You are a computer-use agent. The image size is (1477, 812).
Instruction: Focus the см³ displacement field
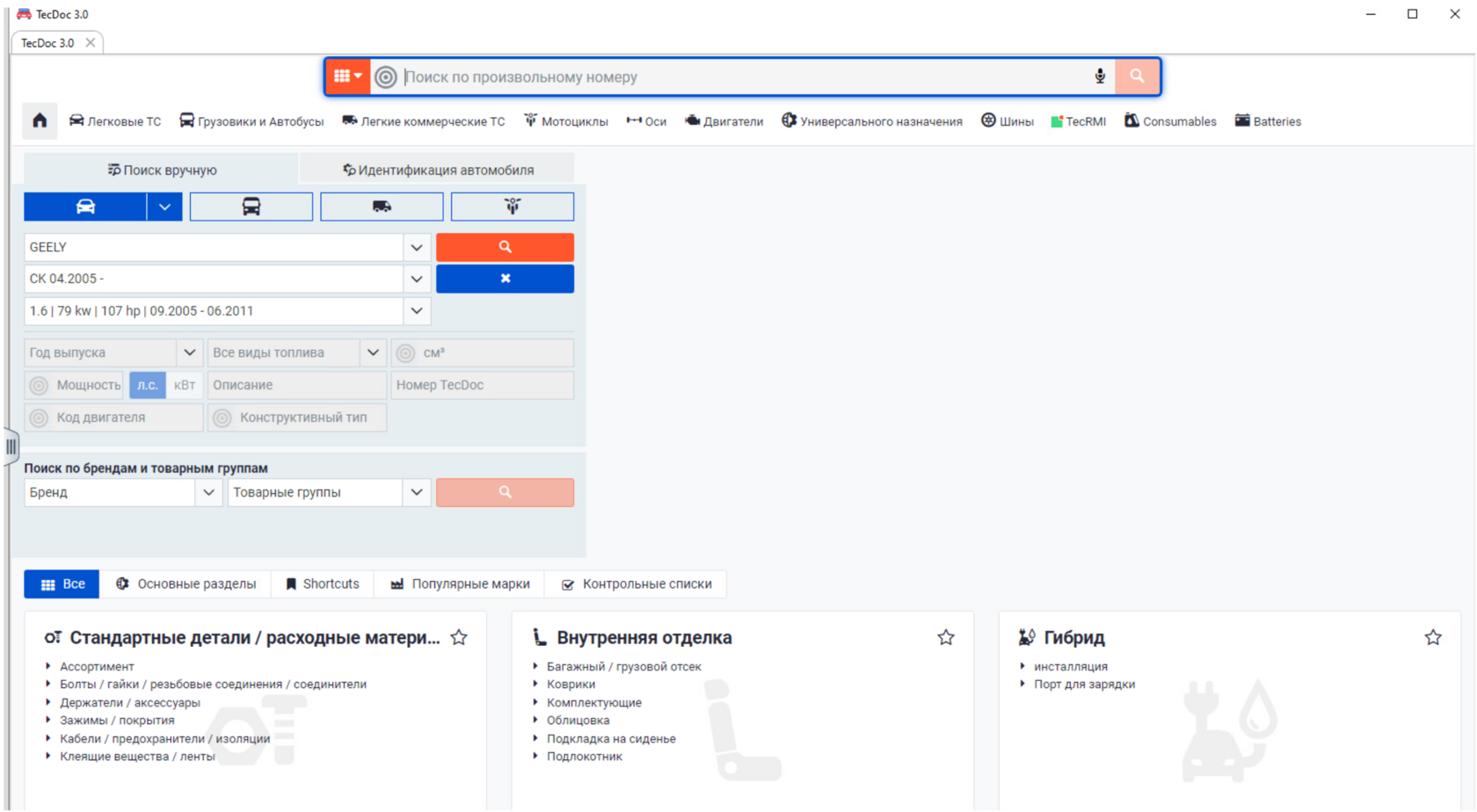pos(483,352)
